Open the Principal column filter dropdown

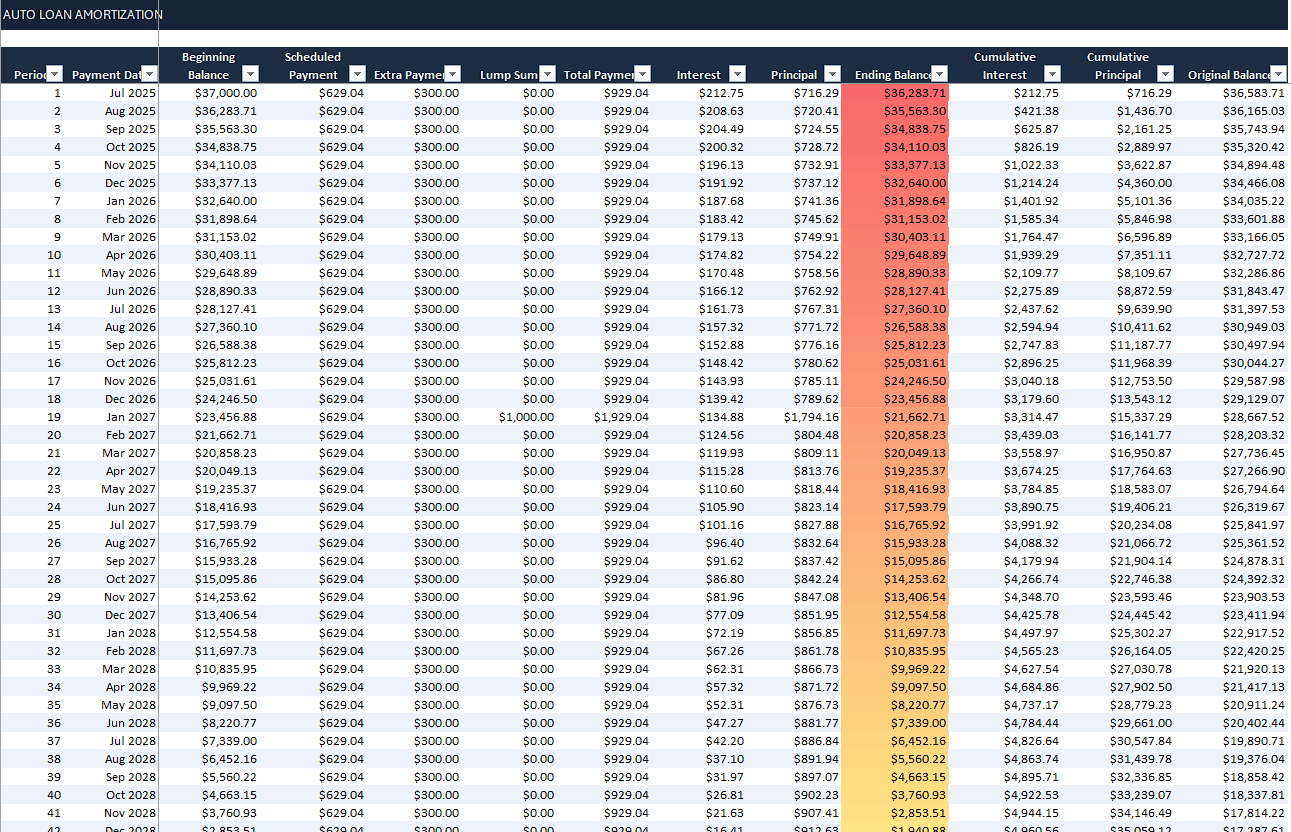(832, 74)
